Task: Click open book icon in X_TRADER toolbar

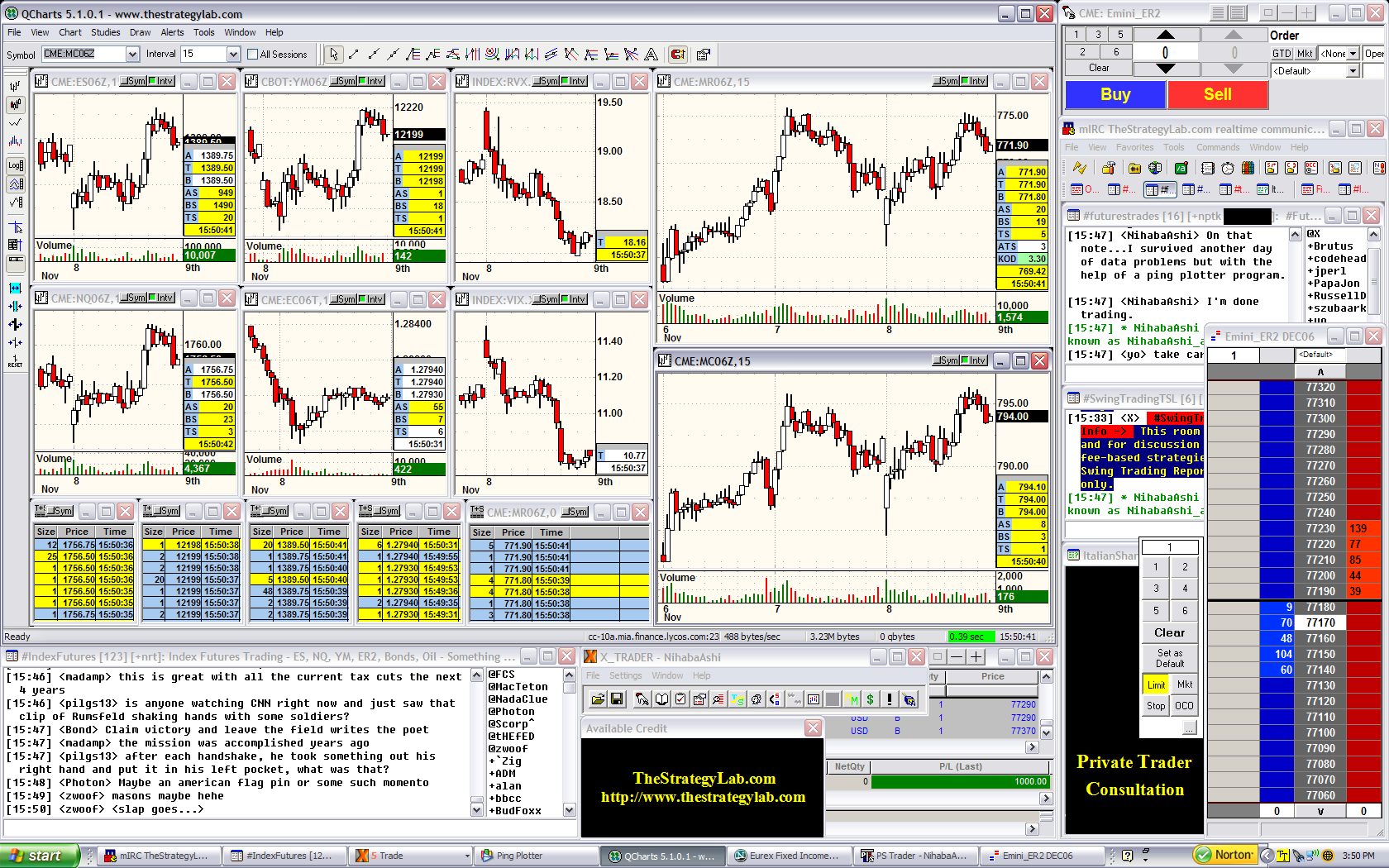Action: coord(661,699)
